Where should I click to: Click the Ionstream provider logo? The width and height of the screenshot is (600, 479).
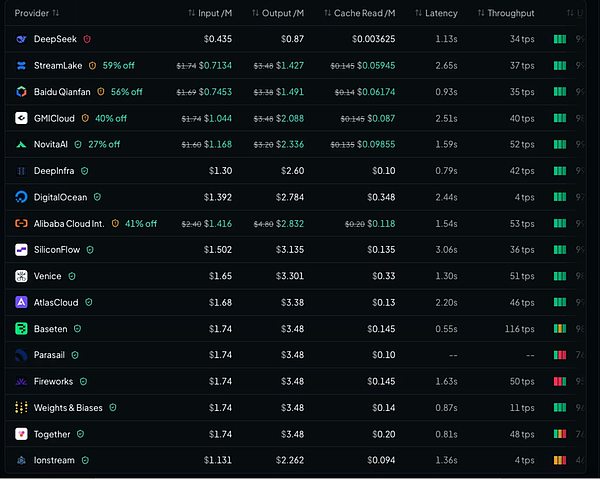pos(21,460)
